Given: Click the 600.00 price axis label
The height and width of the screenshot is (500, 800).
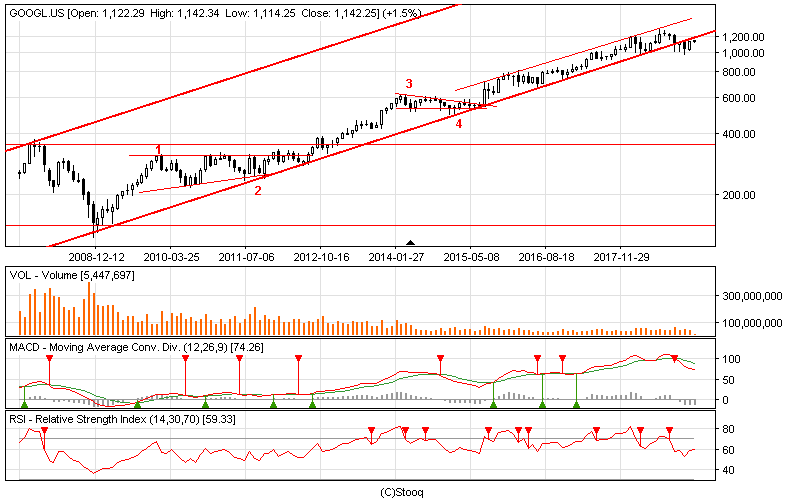Looking at the screenshot, I should [x=739, y=98].
